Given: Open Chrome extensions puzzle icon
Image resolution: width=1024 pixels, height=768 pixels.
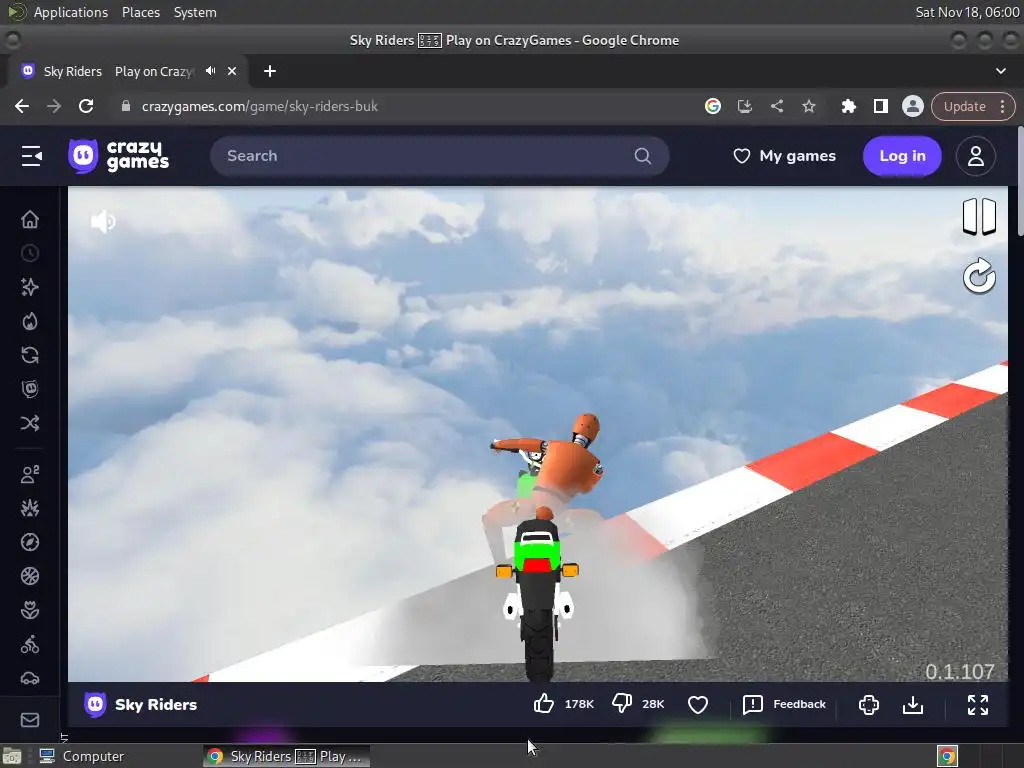Looking at the screenshot, I should pos(848,106).
